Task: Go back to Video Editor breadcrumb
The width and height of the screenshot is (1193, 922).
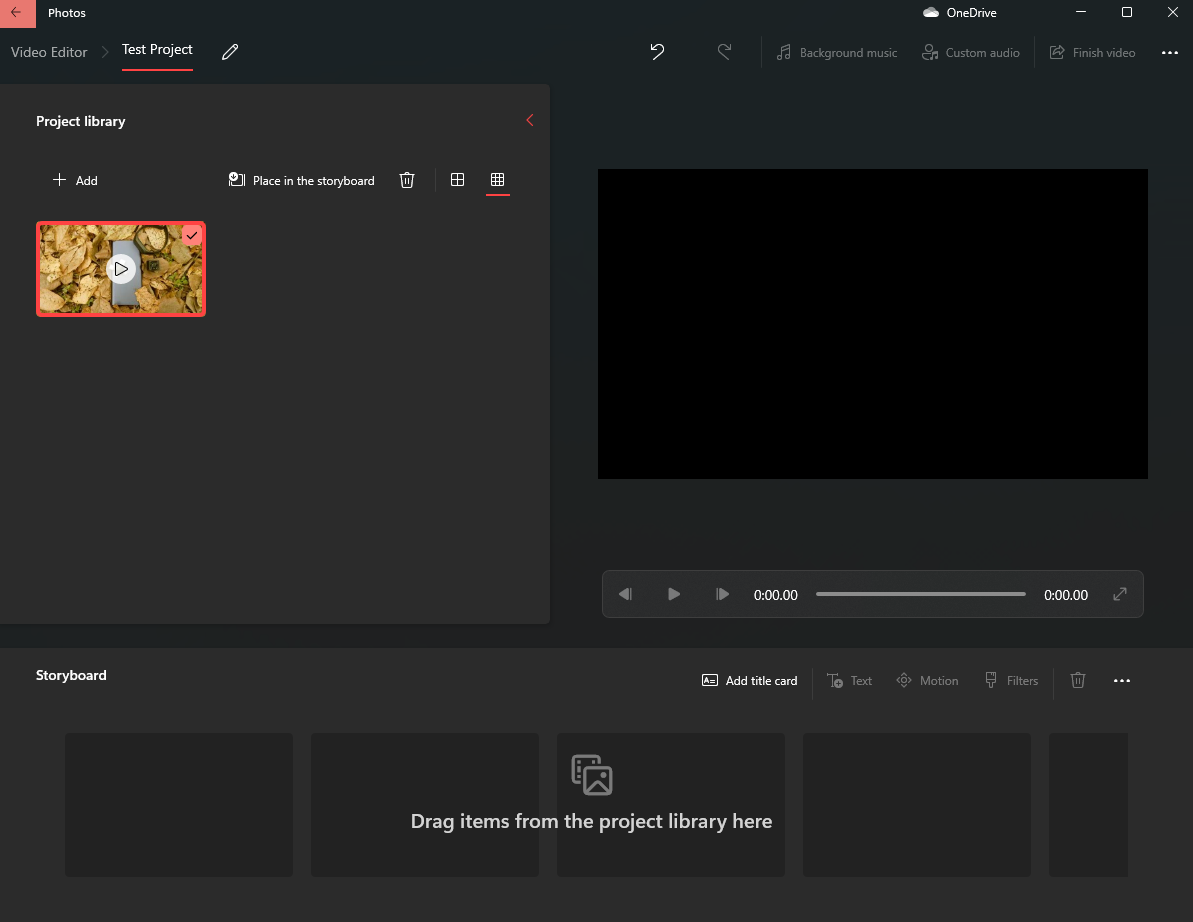Action: pos(49,52)
